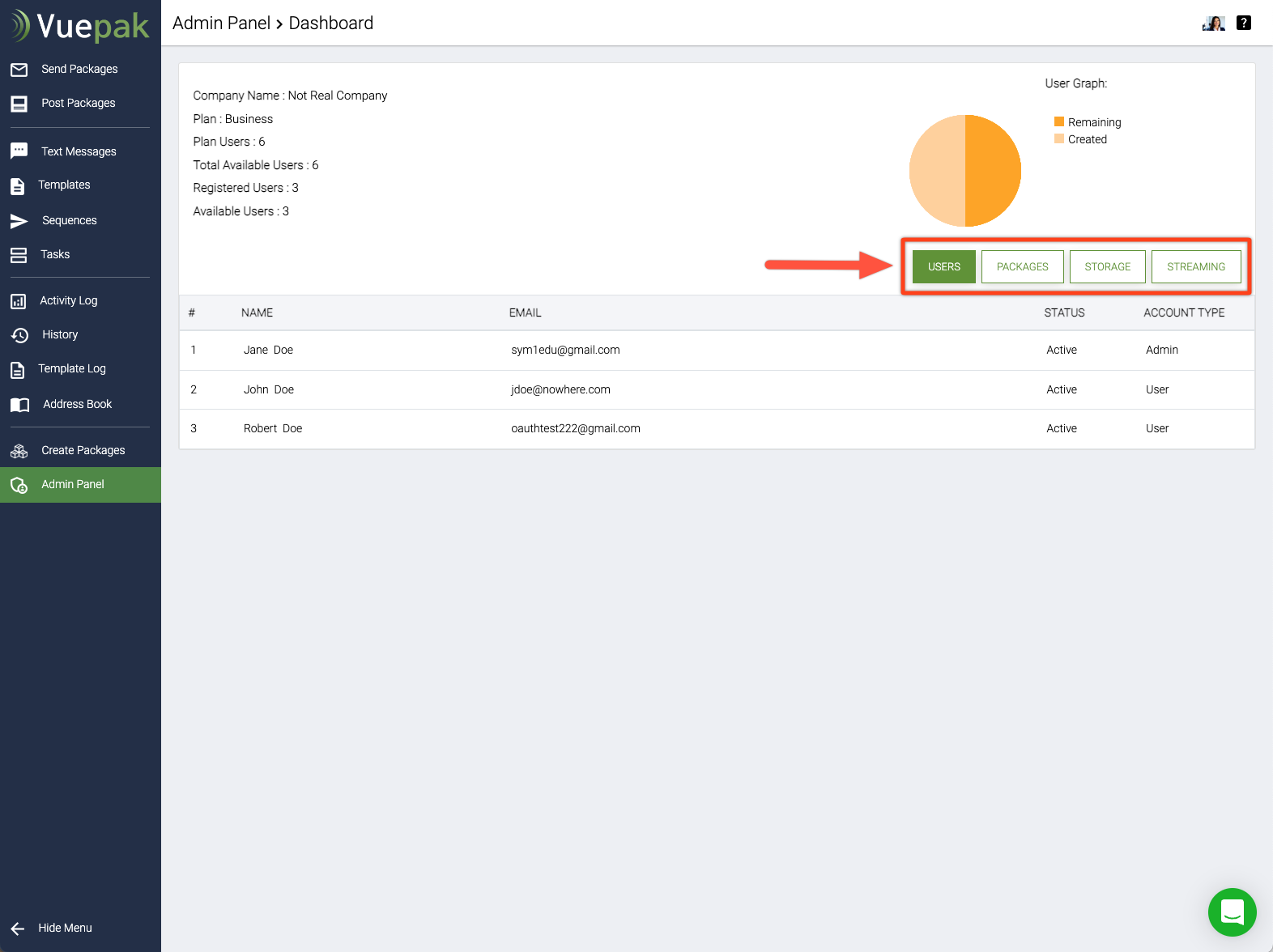Click the History clock icon

point(19,335)
